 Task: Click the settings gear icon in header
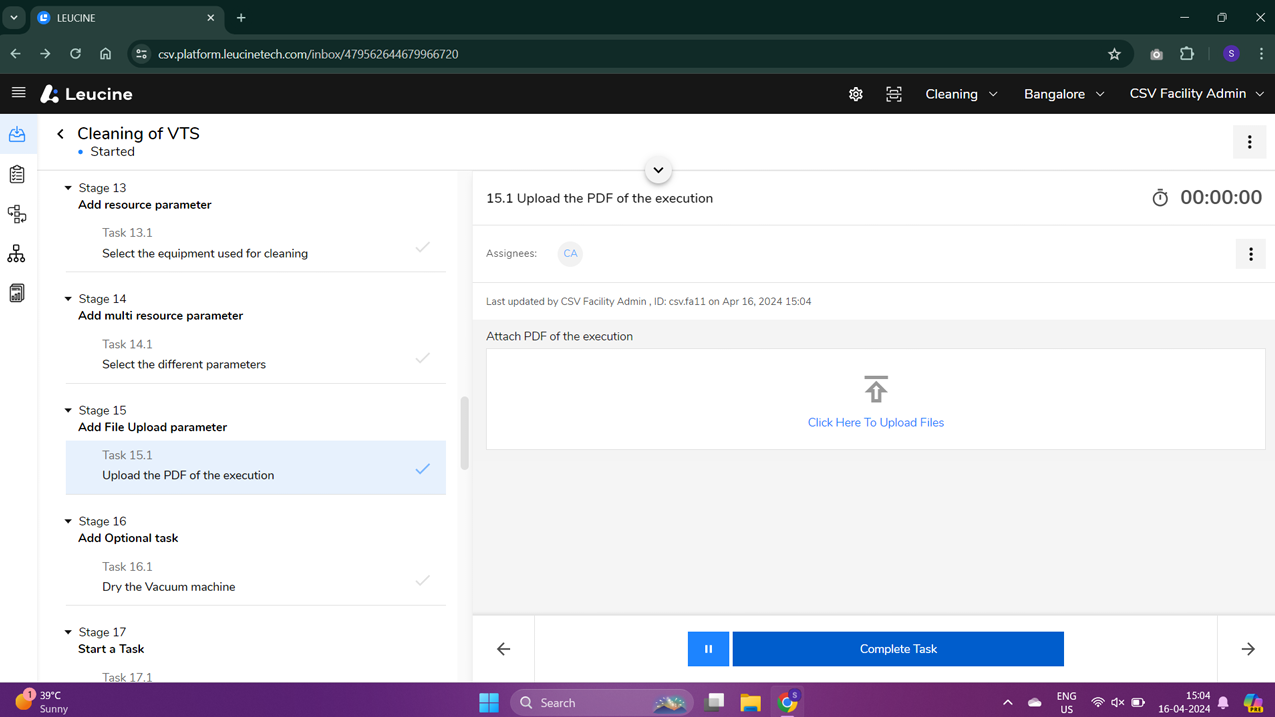[856, 94]
